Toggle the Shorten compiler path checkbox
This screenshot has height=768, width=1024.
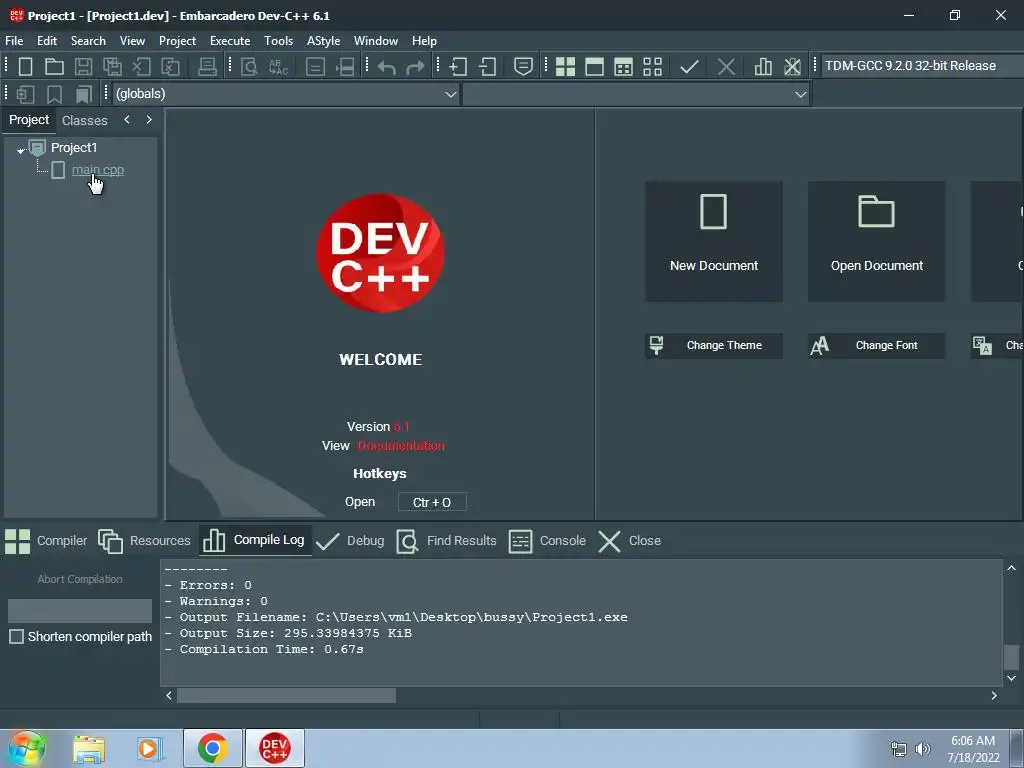tap(16, 637)
